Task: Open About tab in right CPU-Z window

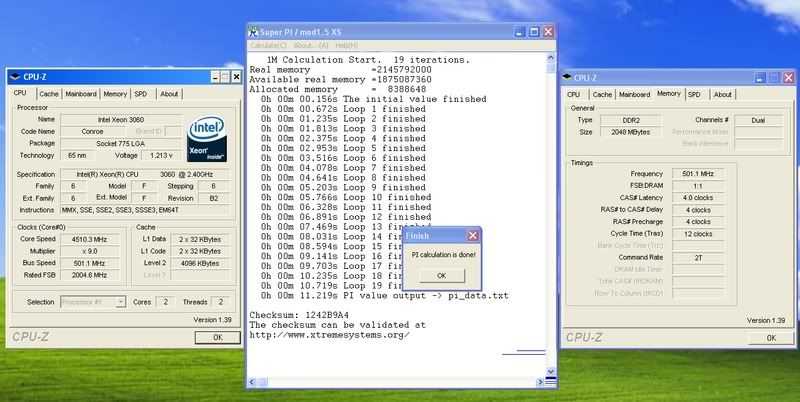Action: [723, 94]
